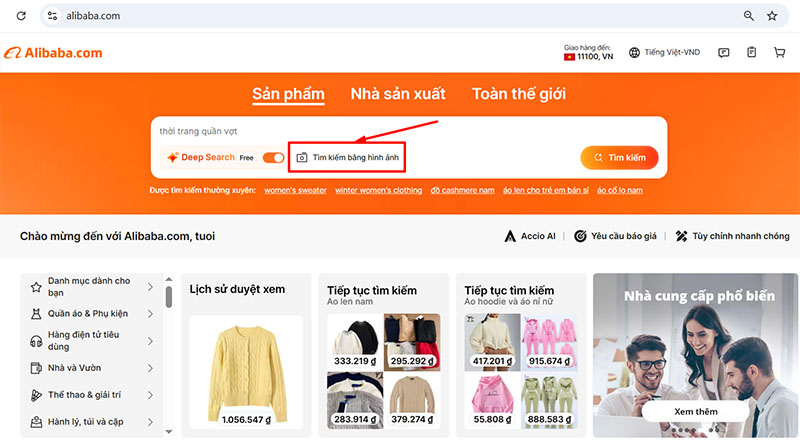Expand Danh mục dành cho bạn chevron
800x443 pixels.
pos(151,287)
